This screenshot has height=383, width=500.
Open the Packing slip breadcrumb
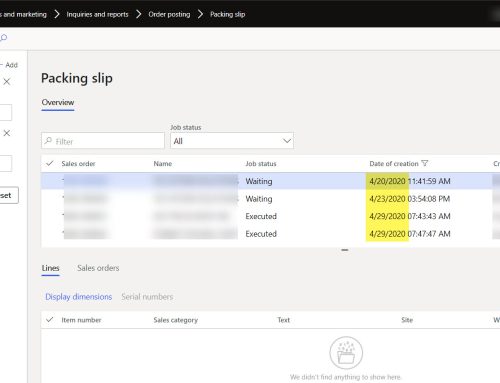[x=228, y=14]
